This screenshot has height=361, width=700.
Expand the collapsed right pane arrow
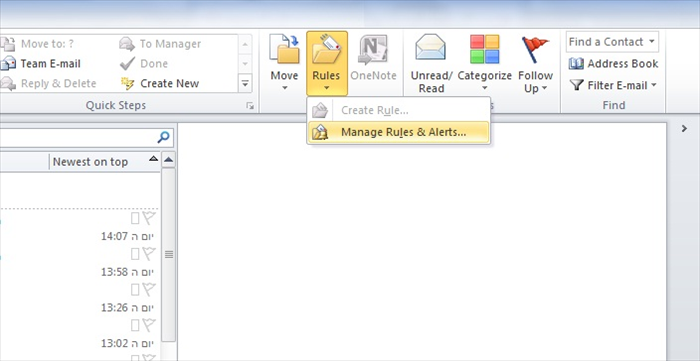coord(684,129)
